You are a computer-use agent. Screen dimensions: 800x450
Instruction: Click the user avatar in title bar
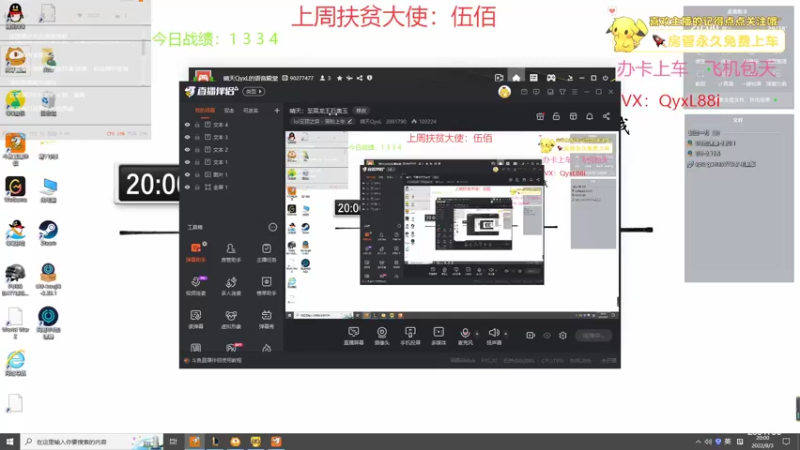click(x=504, y=92)
